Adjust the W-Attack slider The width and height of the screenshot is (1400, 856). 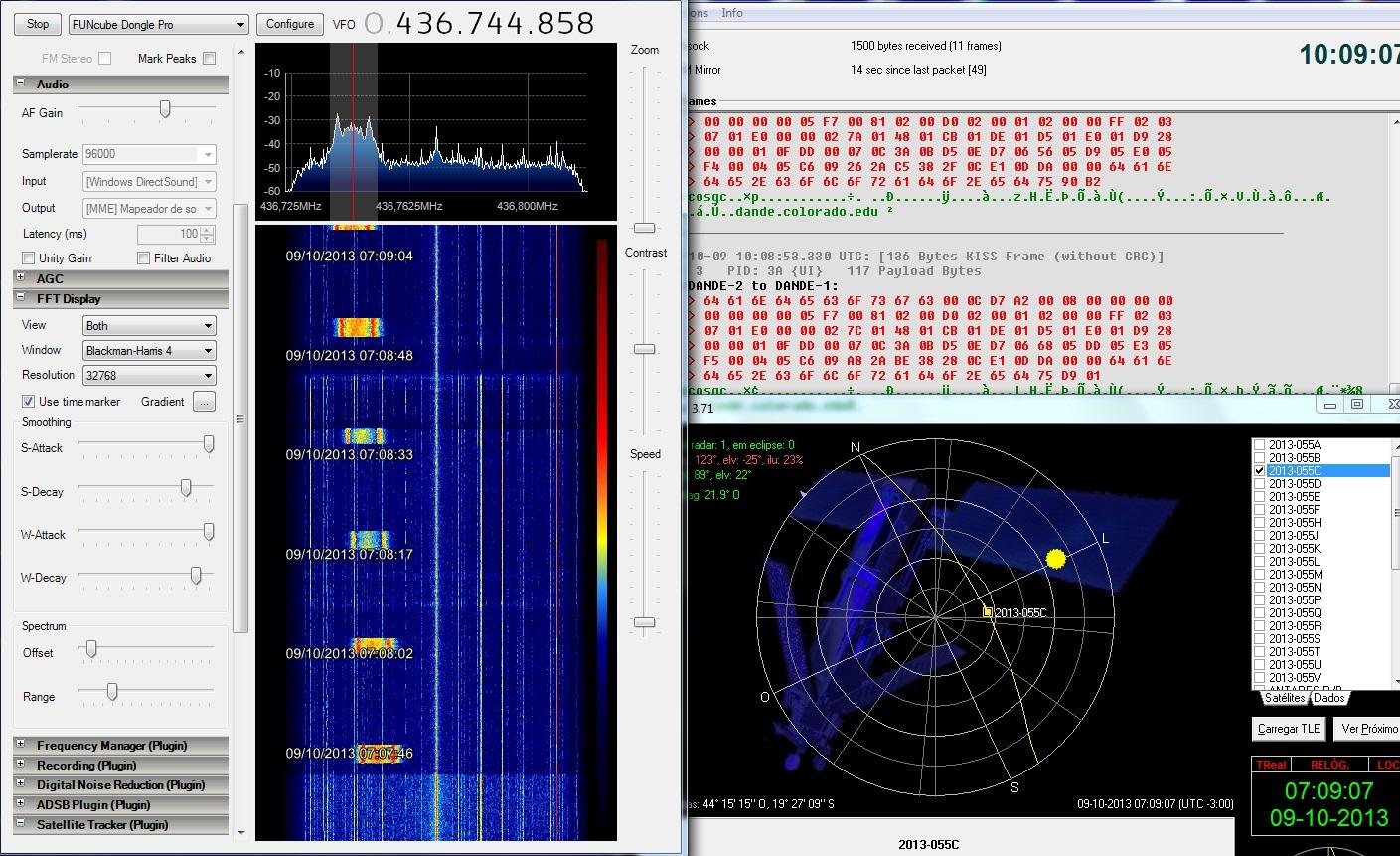click(209, 532)
